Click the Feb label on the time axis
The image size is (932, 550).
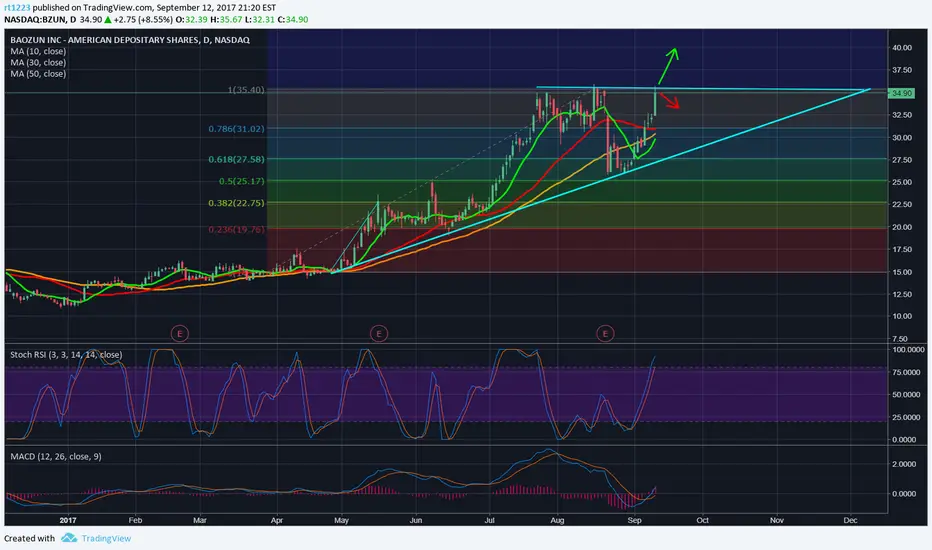coord(136,520)
